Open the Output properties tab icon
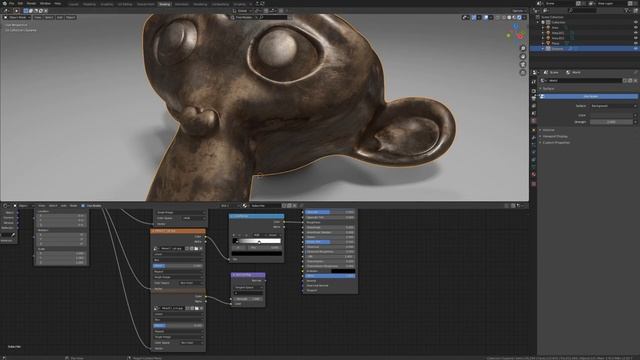 click(x=534, y=98)
